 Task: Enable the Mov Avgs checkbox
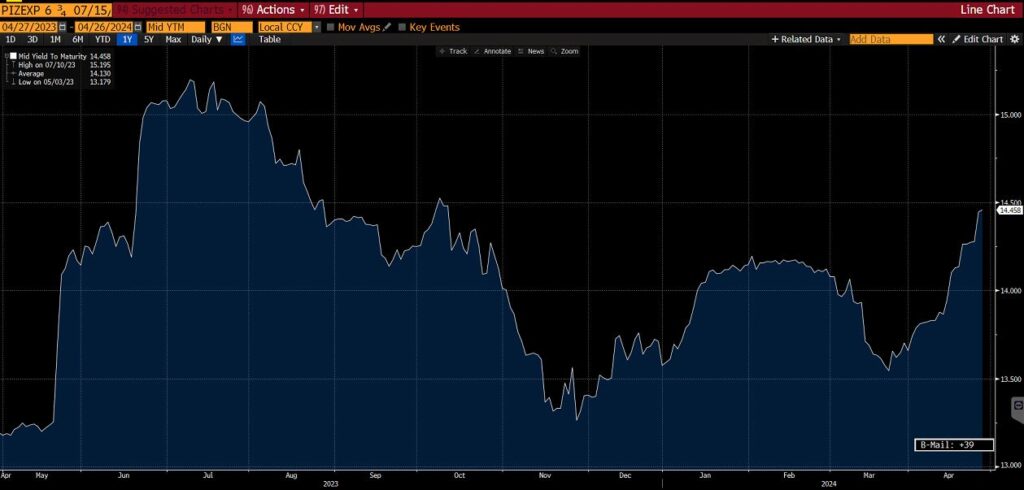pos(331,26)
